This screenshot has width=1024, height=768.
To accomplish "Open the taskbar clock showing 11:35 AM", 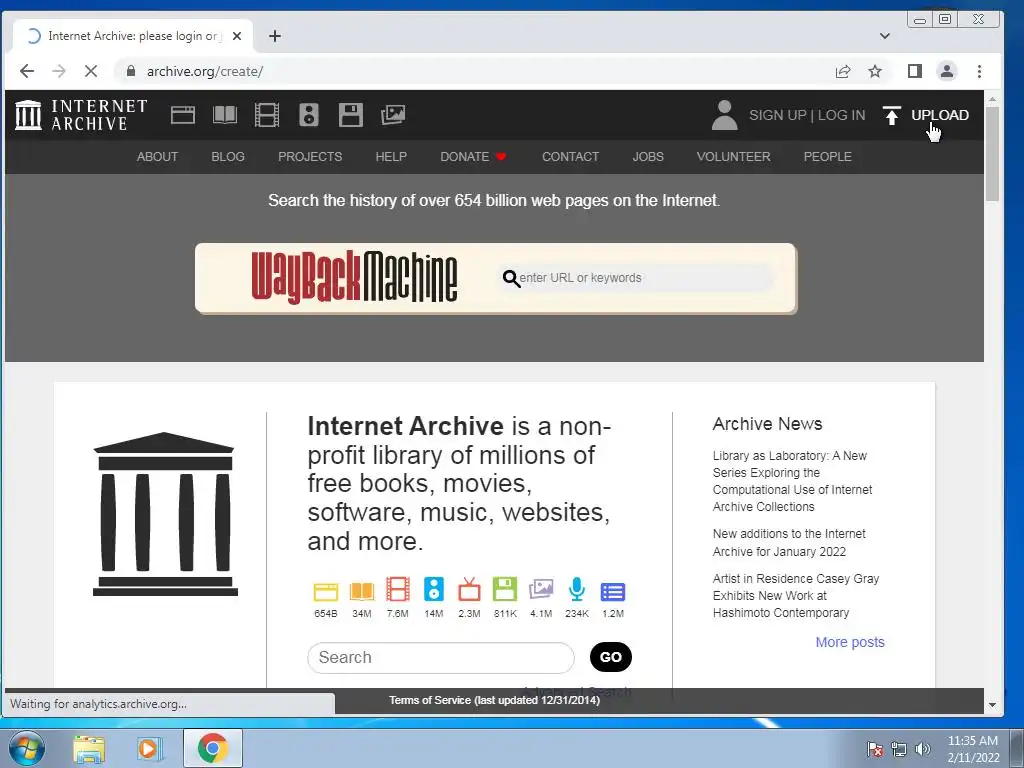I will pos(973,749).
